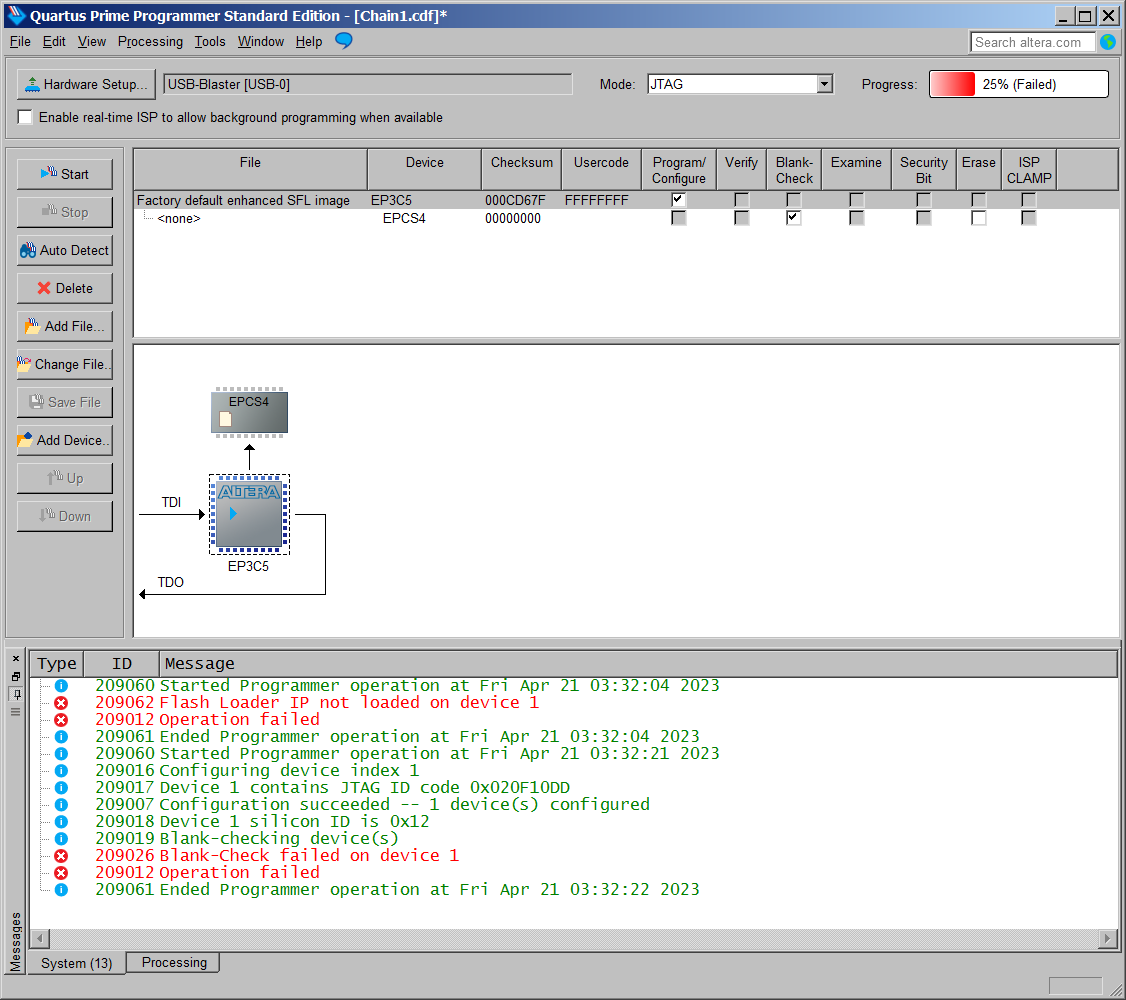Screen dimensions: 1126x1000
Task: Switch to the Processing messages tab
Action: click(x=174, y=963)
